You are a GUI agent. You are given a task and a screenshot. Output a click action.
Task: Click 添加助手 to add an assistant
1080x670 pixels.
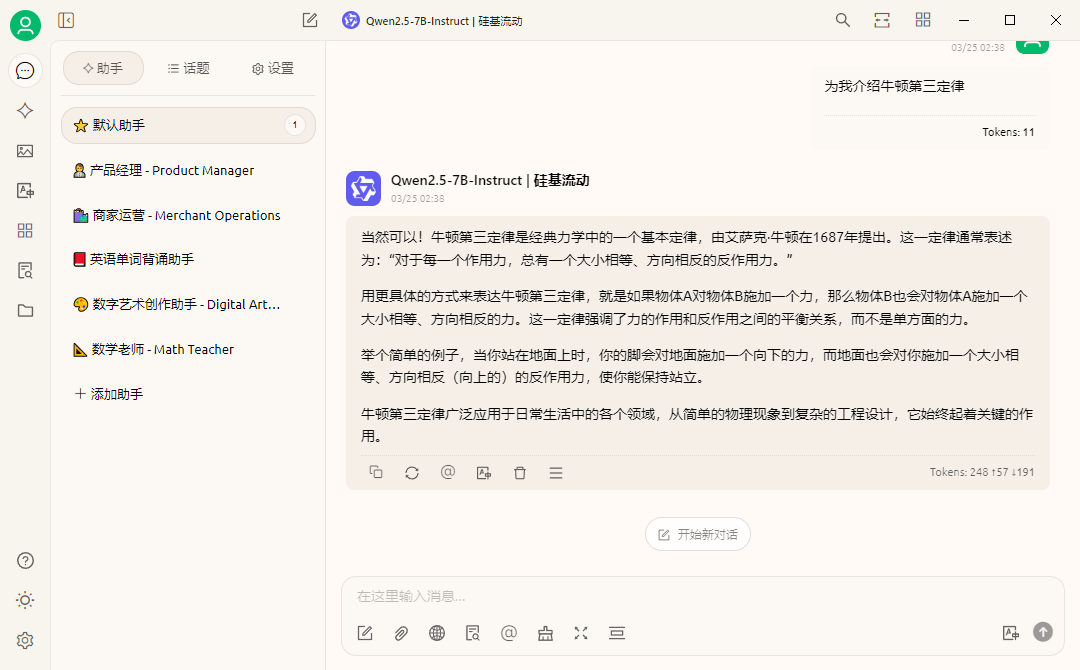[109, 393]
